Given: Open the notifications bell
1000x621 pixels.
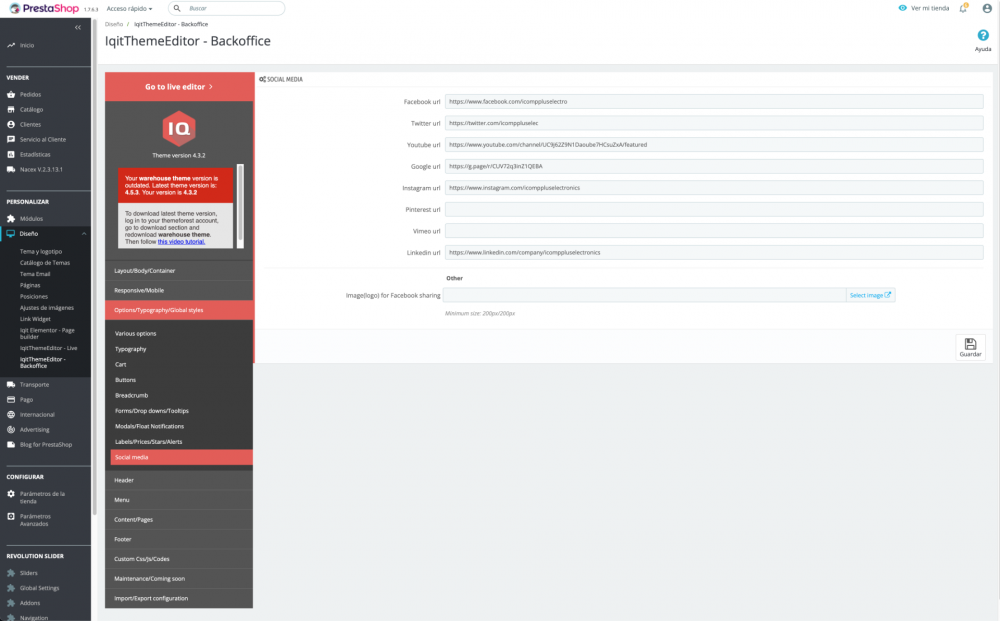Looking at the screenshot, I should [x=964, y=8].
